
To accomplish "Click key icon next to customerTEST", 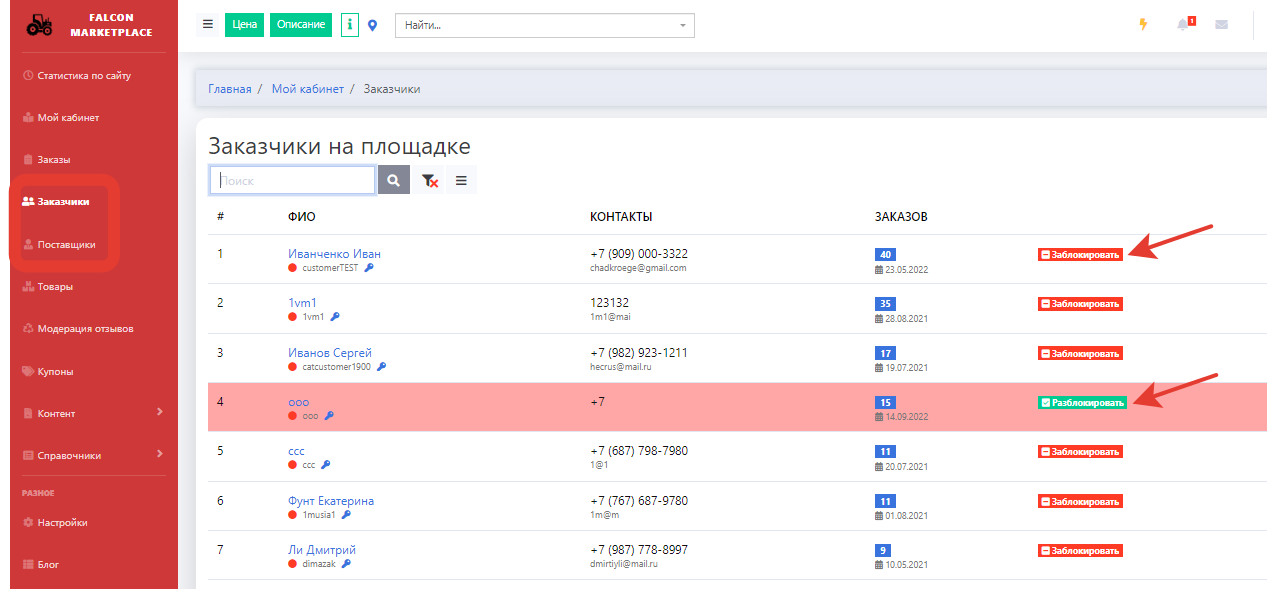I will click(x=369, y=268).
